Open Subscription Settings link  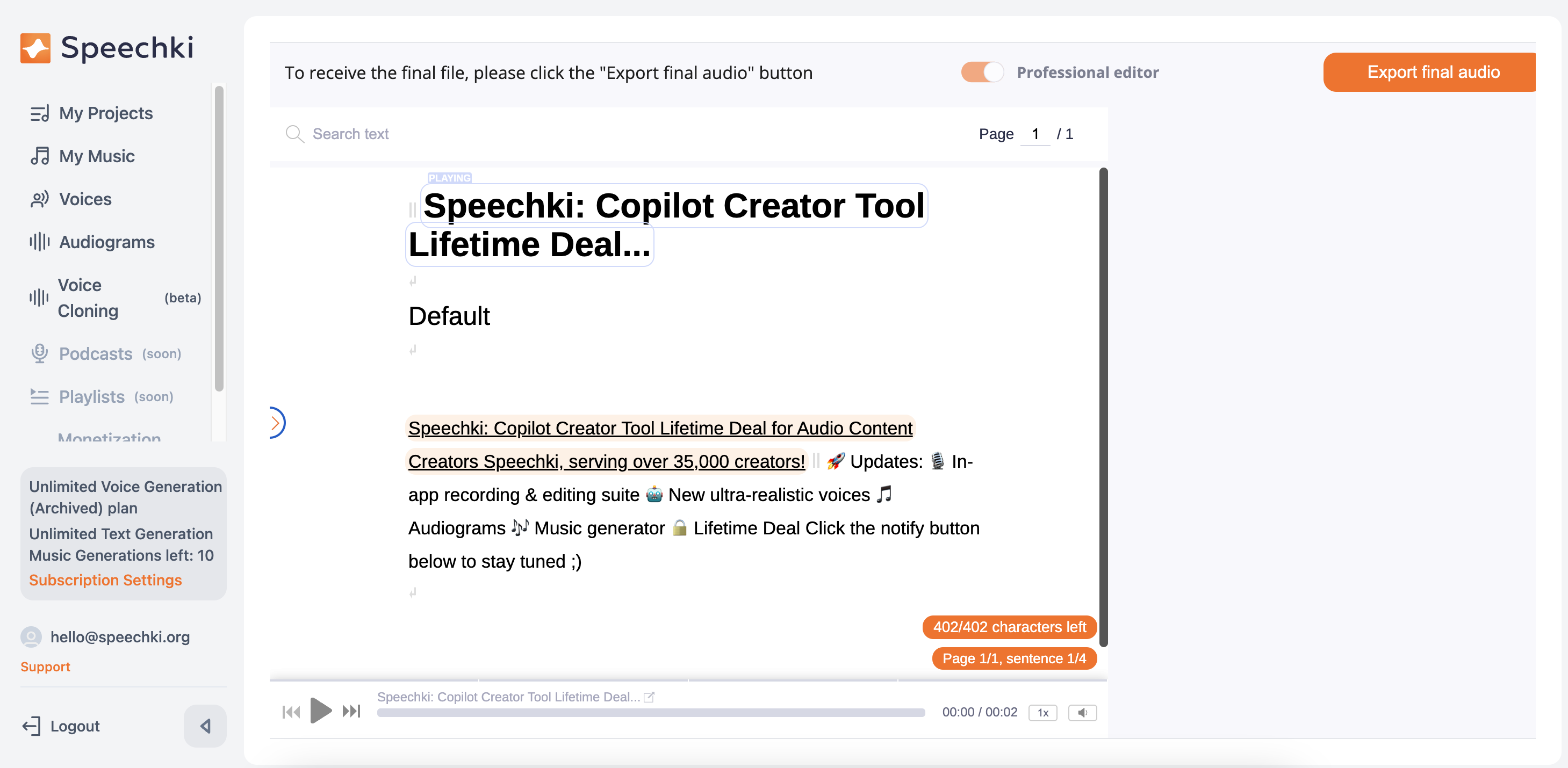105,580
